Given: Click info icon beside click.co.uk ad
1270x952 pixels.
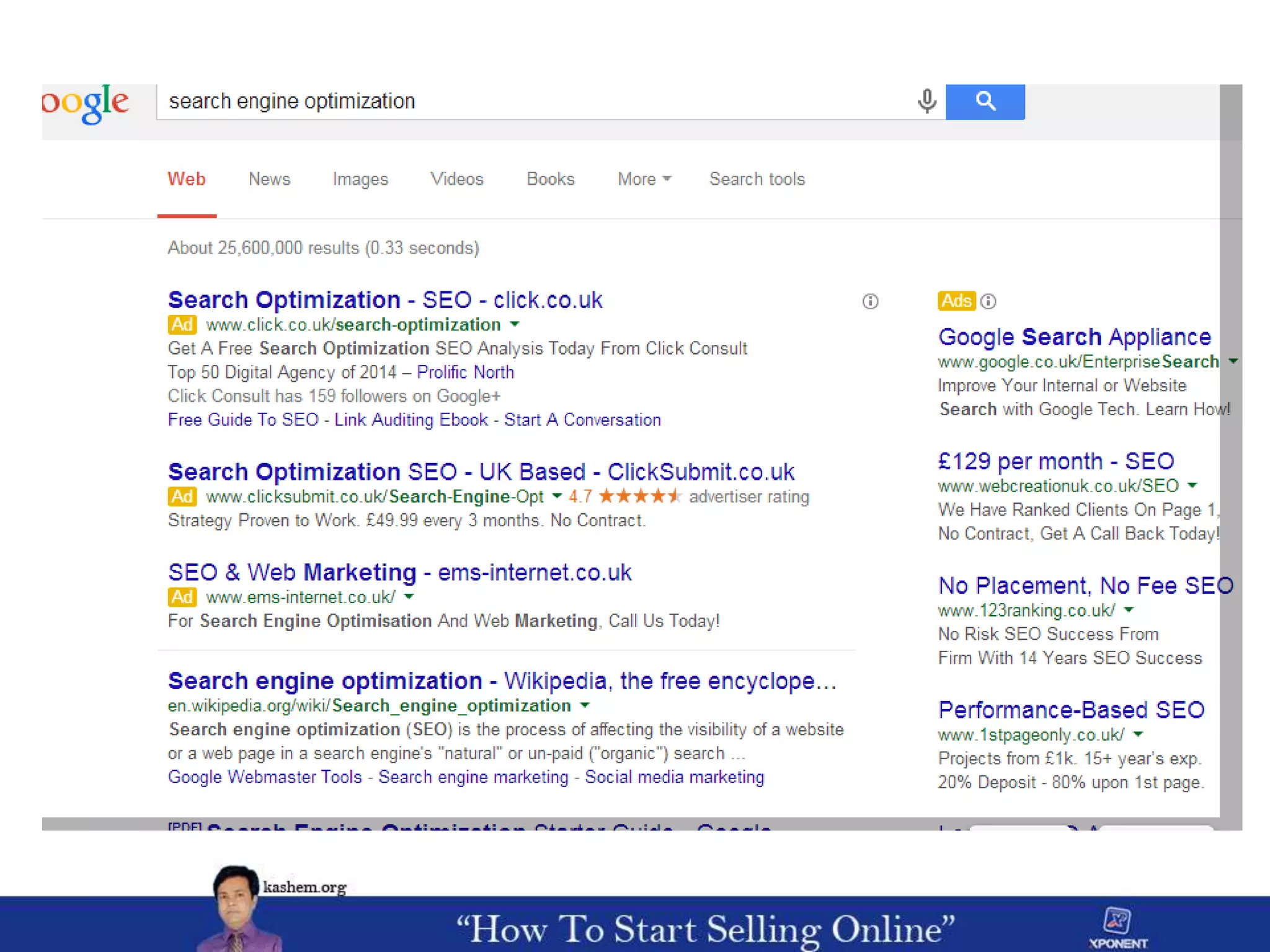Looking at the screenshot, I should 870,302.
